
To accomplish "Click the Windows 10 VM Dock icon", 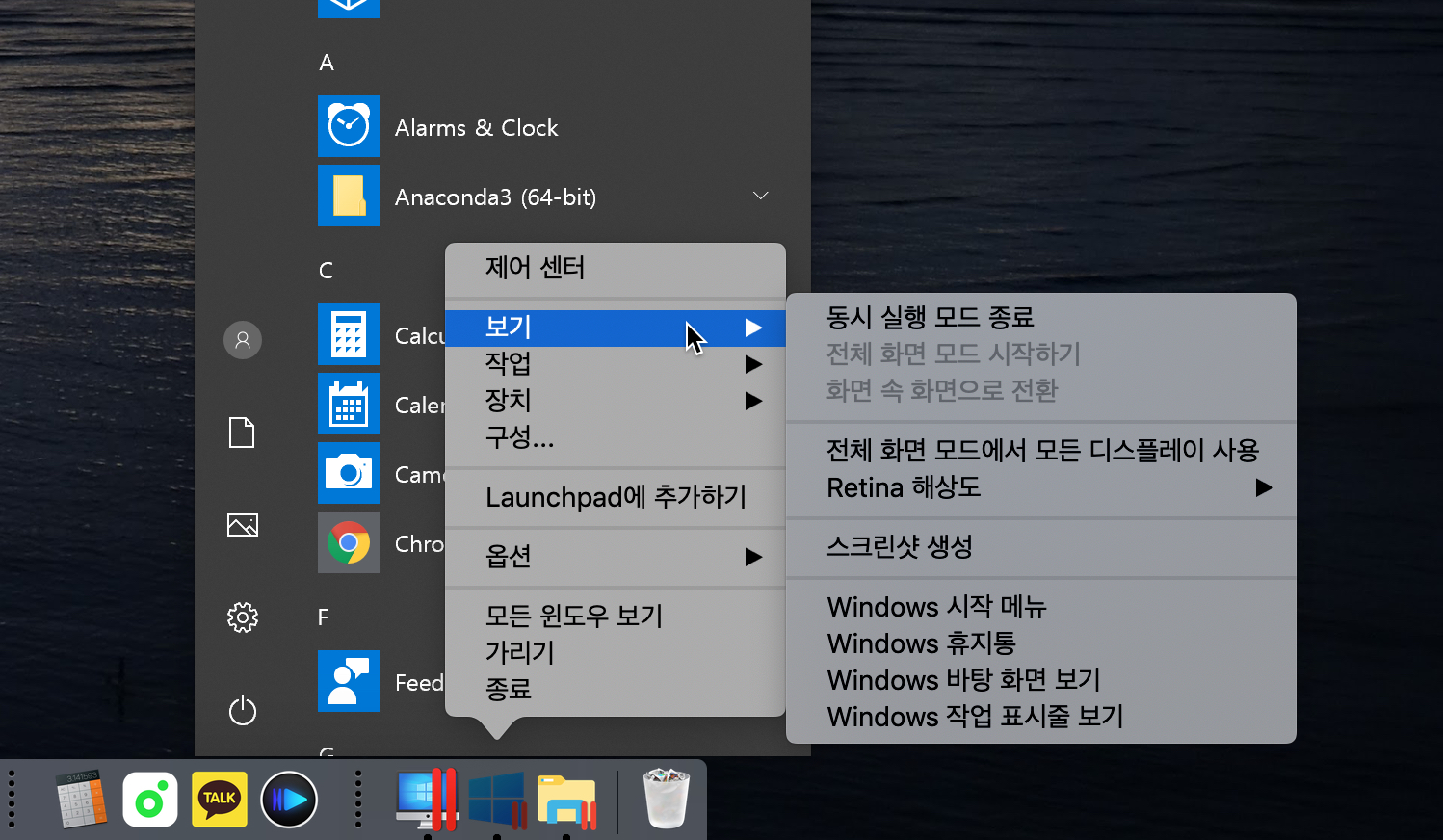I will (x=497, y=800).
